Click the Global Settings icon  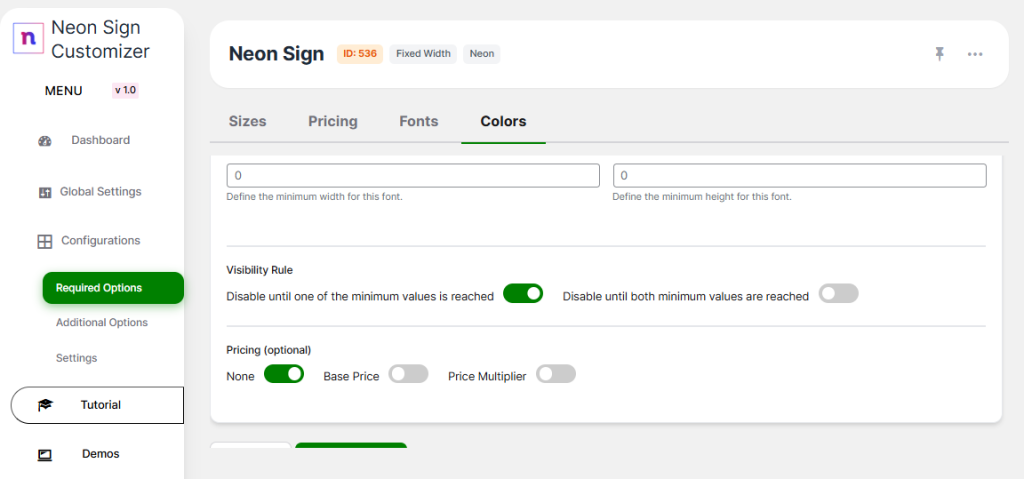[x=45, y=192]
